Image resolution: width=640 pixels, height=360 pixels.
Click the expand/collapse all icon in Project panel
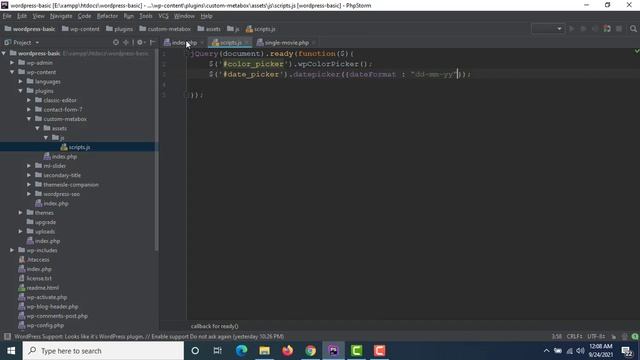tap(126, 42)
